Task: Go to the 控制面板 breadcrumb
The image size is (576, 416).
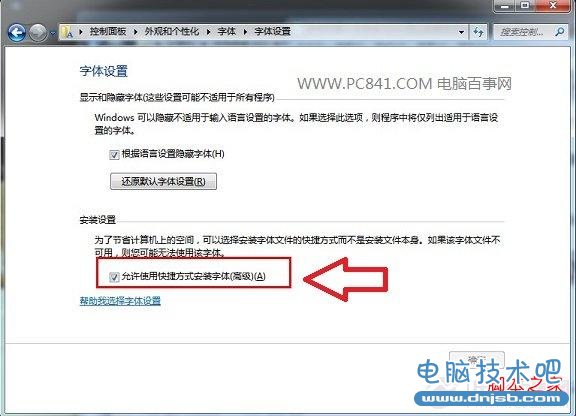Action: (x=108, y=32)
